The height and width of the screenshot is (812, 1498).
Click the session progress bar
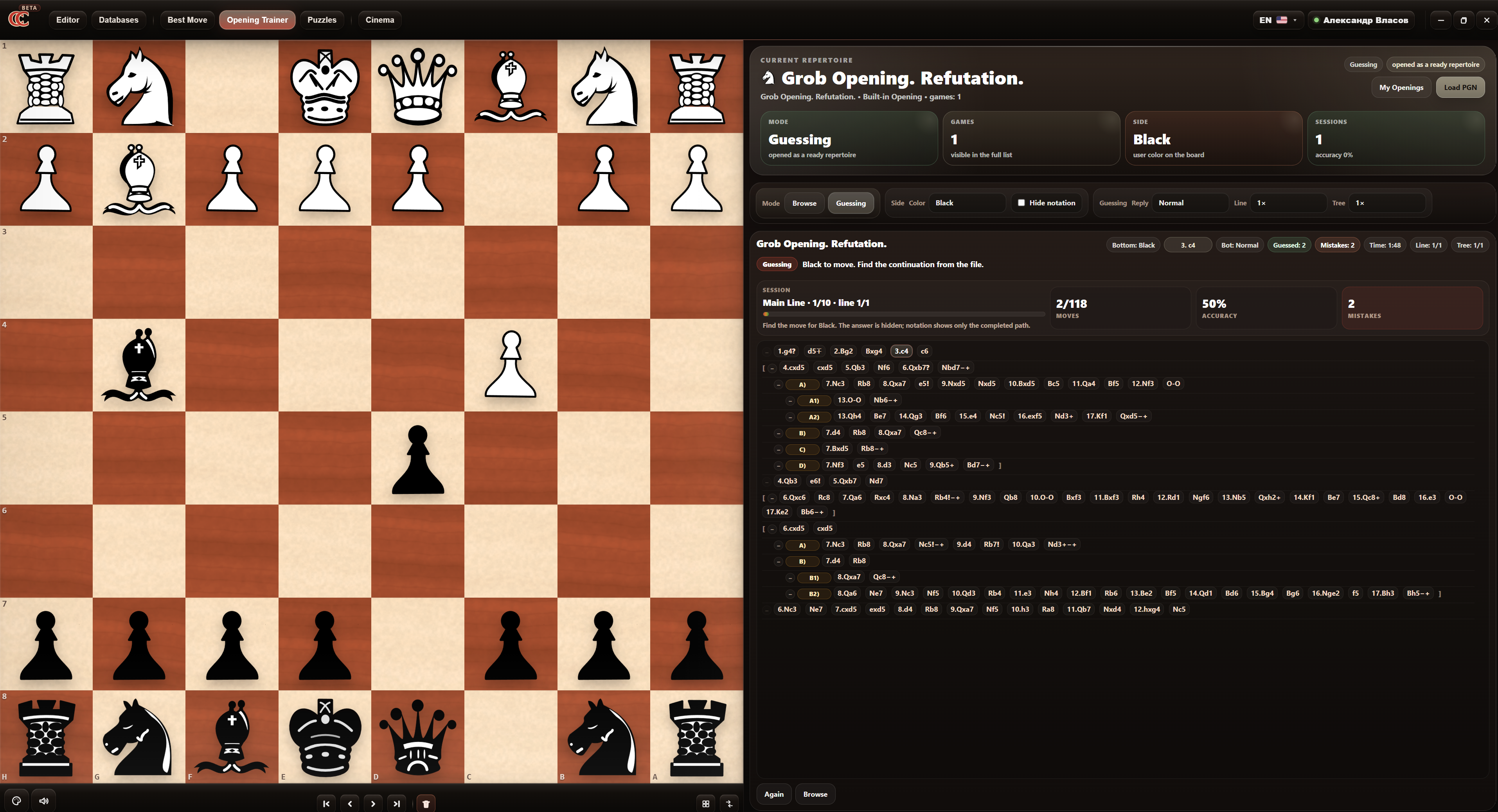pyautogui.click(x=904, y=314)
